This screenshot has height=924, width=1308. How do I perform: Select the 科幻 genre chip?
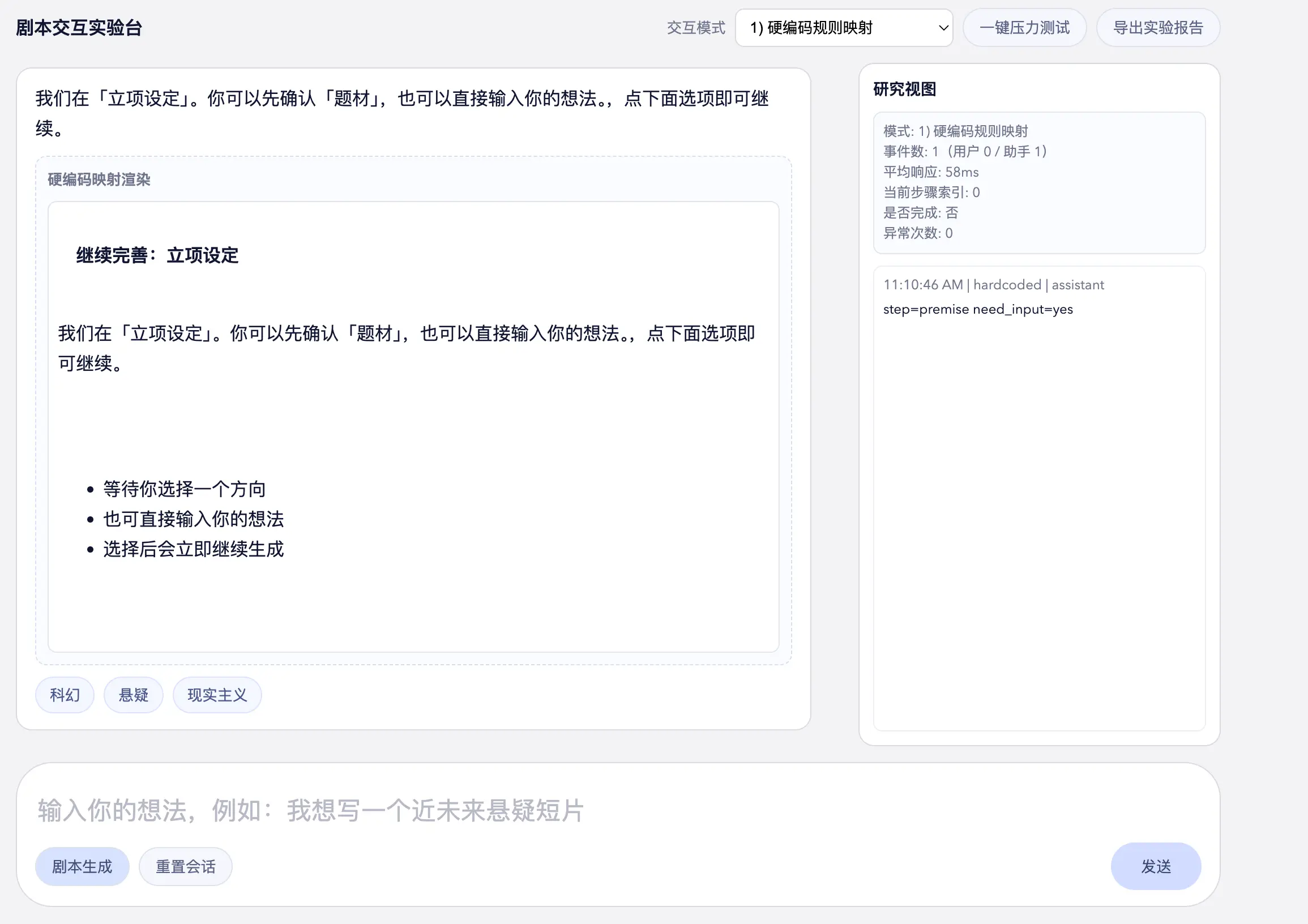click(65, 695)
